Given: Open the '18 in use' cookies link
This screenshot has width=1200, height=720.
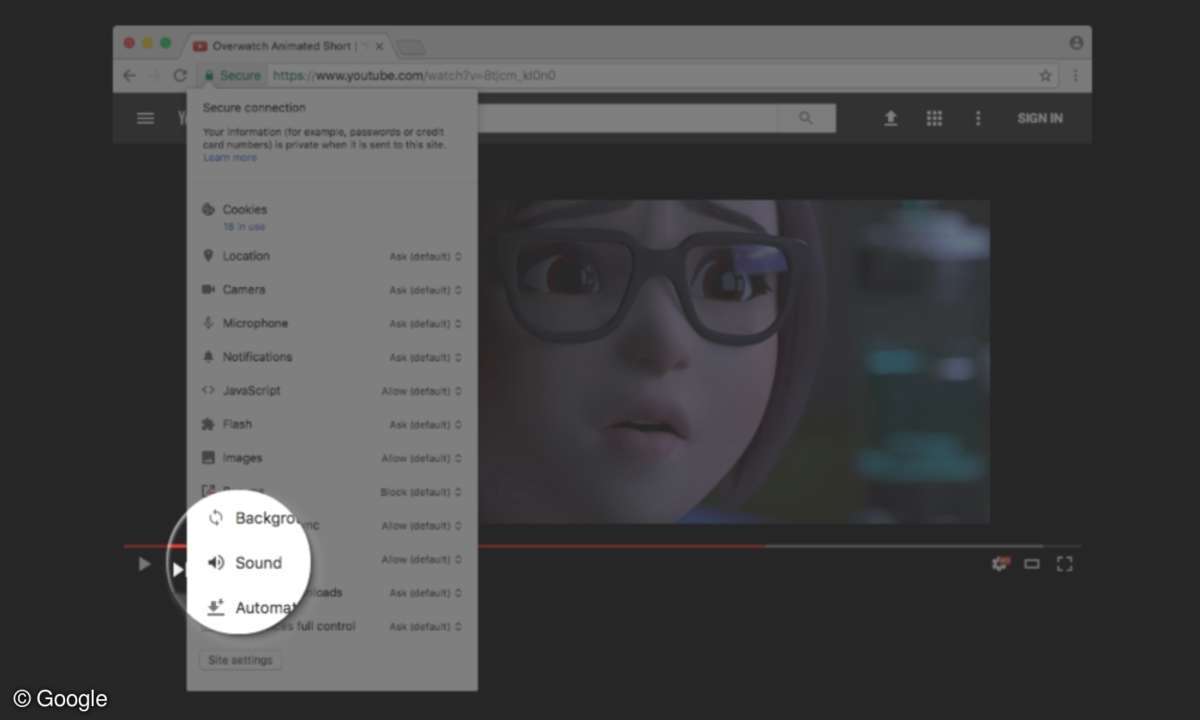Looking at the screenshot, I should pyautogui.click(x=244, y=227).
